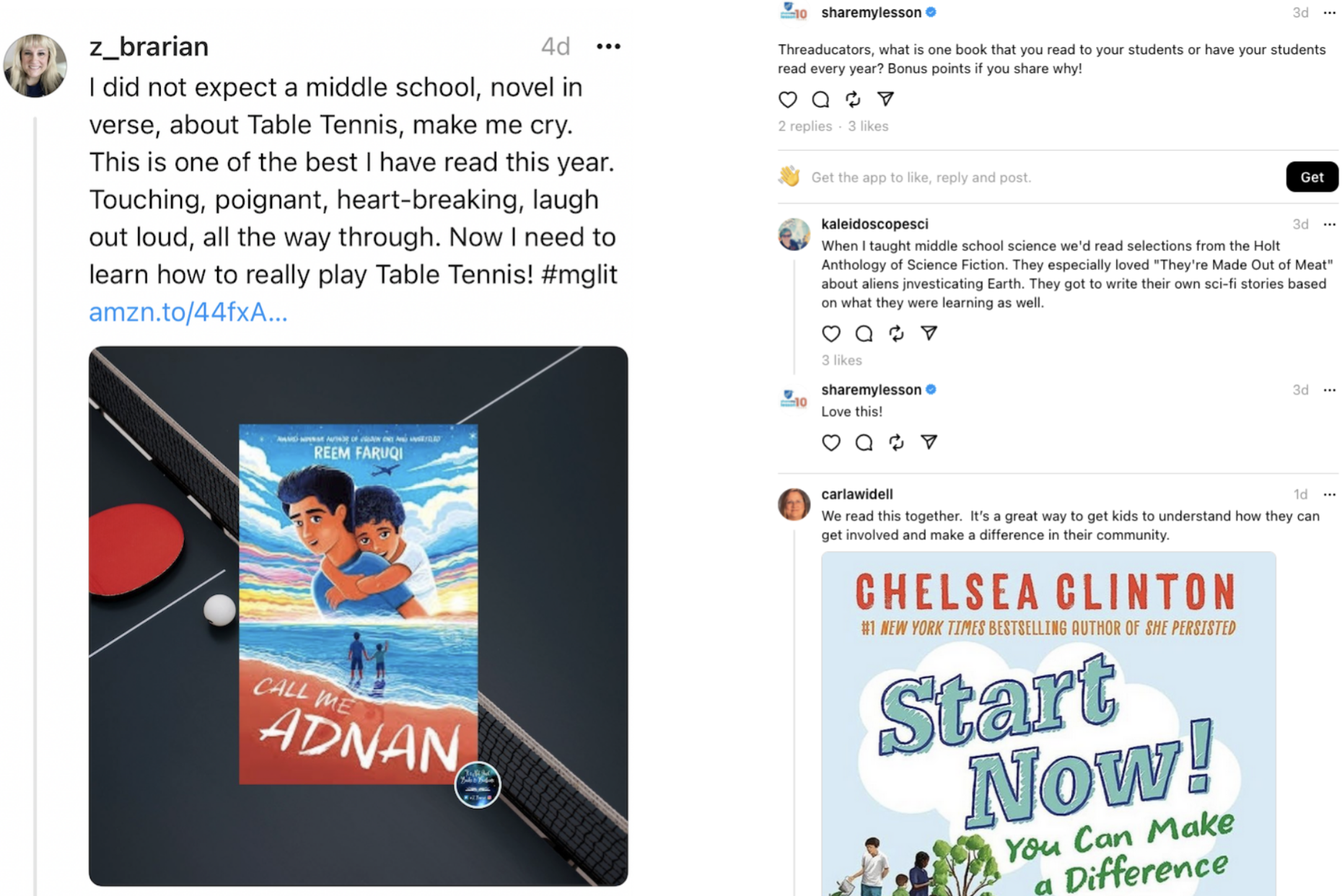The height and width of the screenshot is (896, 1342).
Task: Open the amzn.to/44fxA... link
Action: [x=188, y=312]
